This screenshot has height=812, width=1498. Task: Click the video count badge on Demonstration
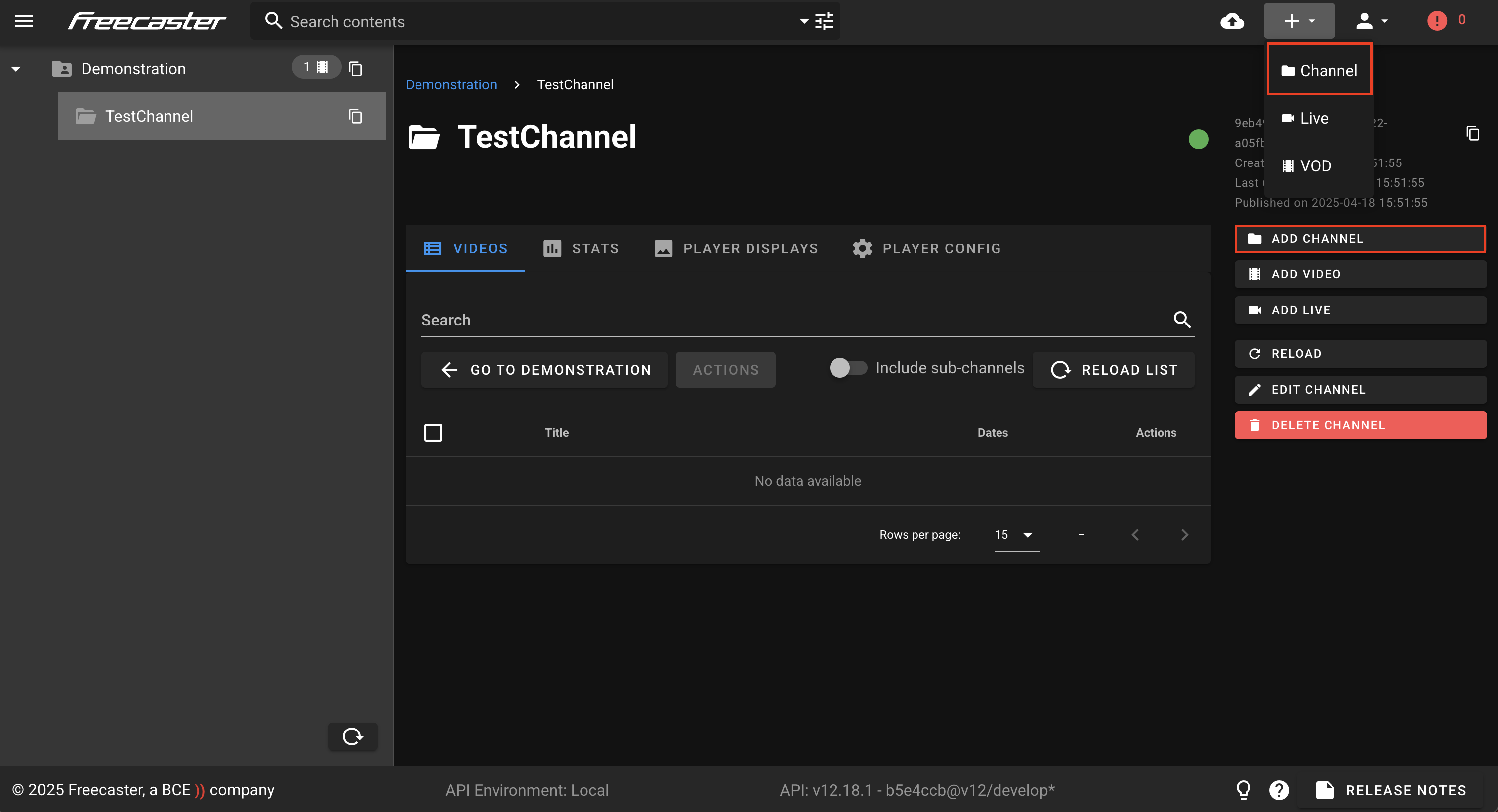click(x=316, y=67)
